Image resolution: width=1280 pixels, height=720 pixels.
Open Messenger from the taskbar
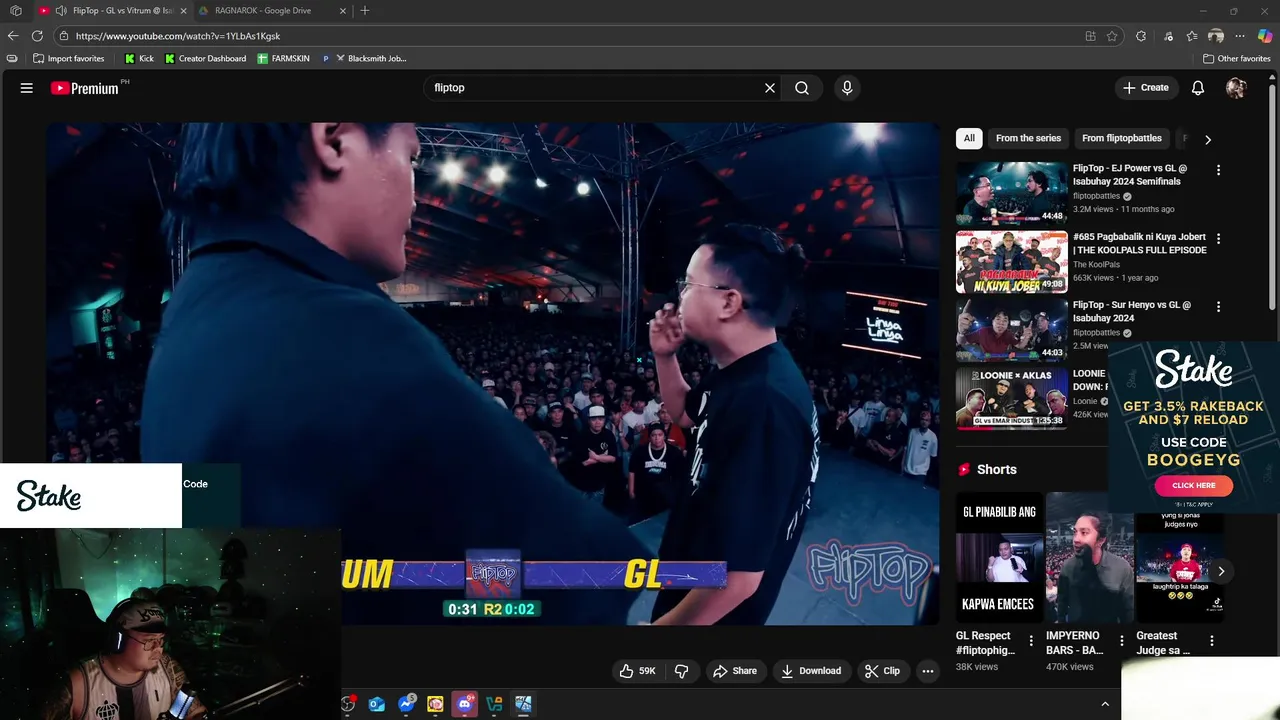click(406, 704)
